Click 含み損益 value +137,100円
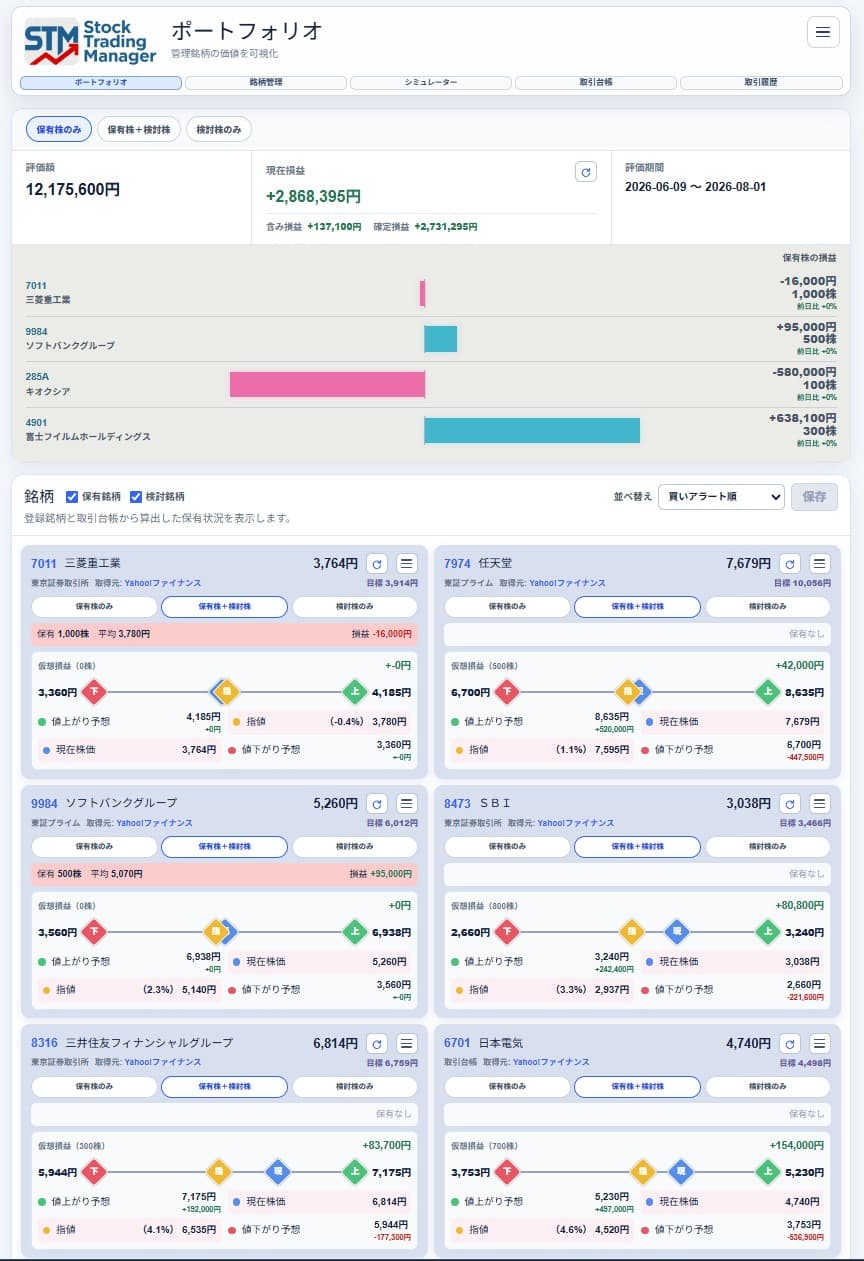The image size is (864, 1261). click(x=334, y=227)
